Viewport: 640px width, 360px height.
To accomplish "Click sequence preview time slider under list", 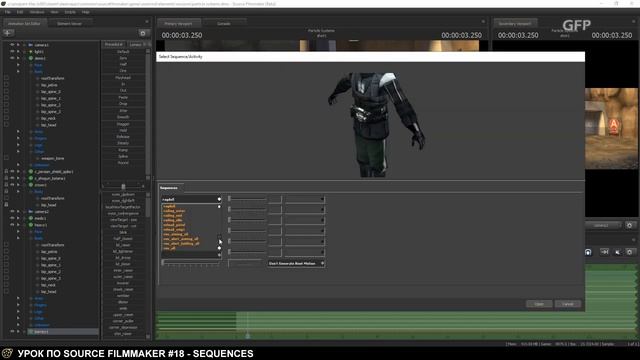I will [x=191, y=262].
